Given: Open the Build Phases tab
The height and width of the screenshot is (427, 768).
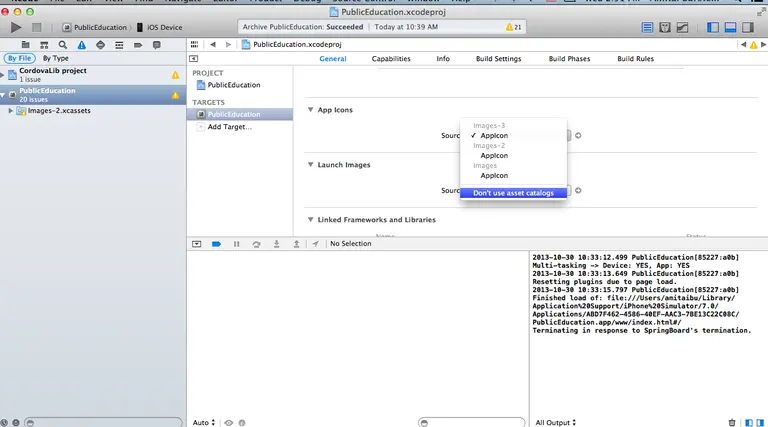Looking at the screenshot, I should pos(569,59).
